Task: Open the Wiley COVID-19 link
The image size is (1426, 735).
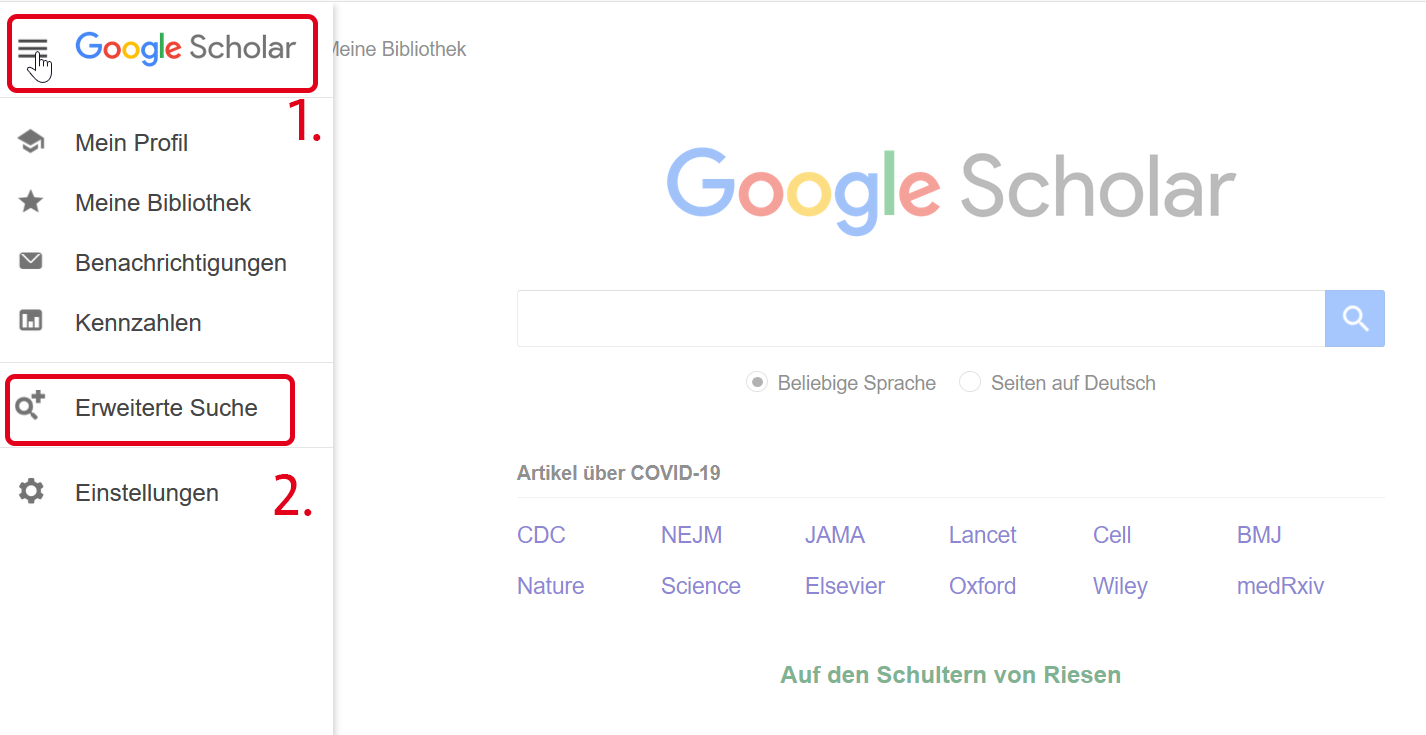Action: [1120, 586]
